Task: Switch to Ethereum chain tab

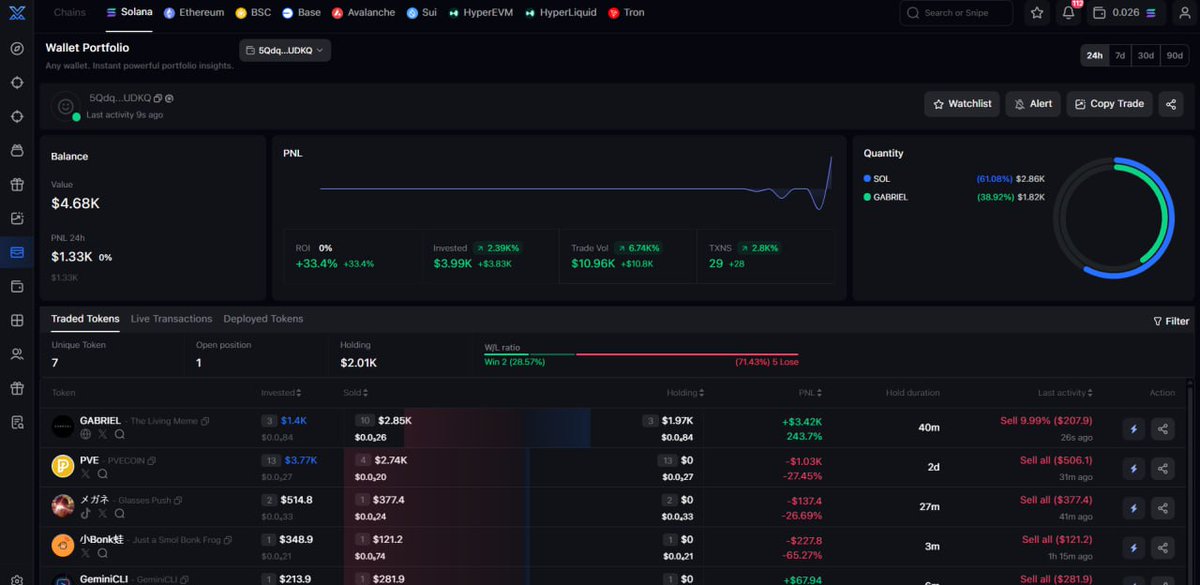Action: [194, 13]
